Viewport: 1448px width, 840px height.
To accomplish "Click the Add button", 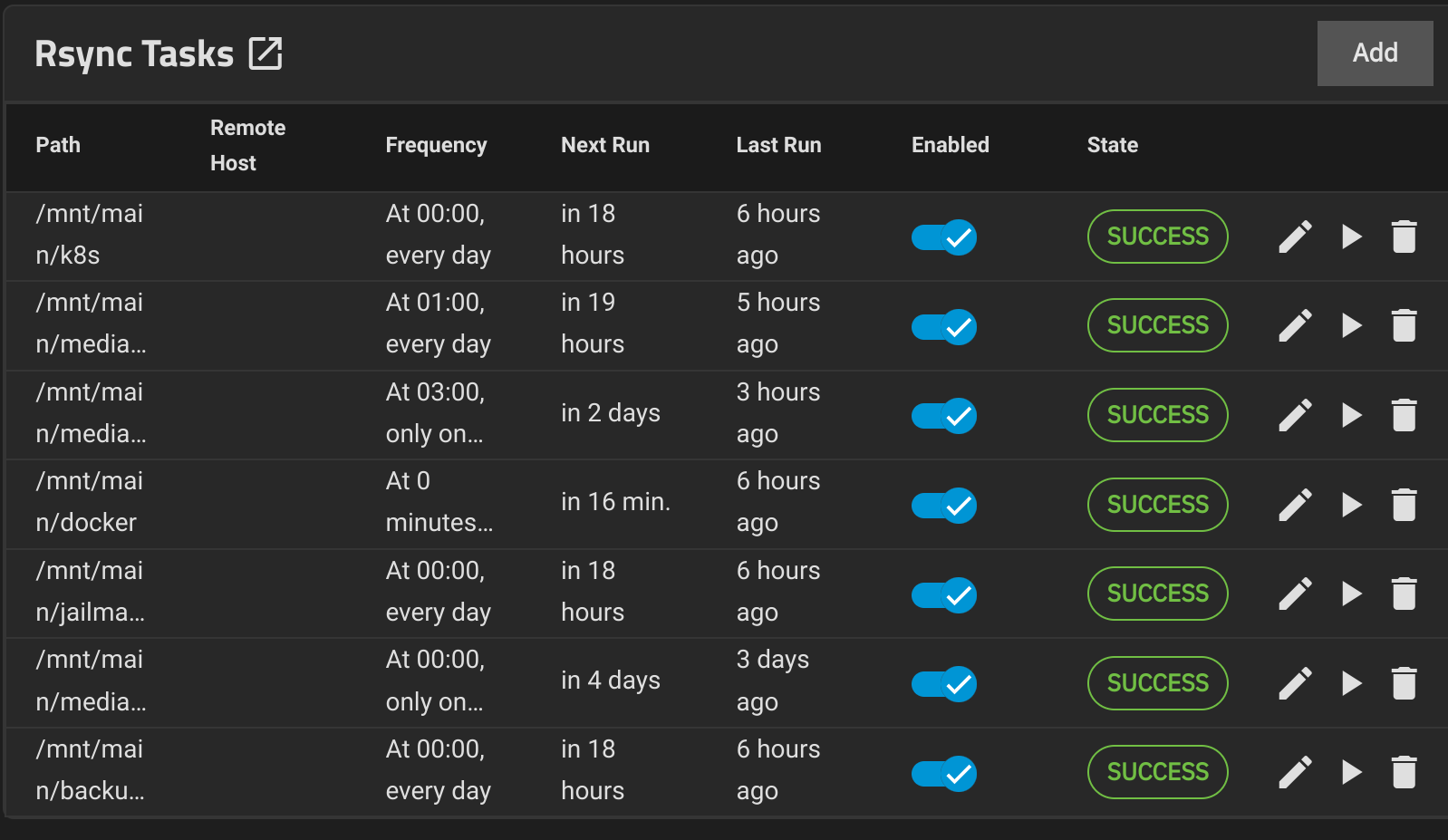I will [1375, 53].
